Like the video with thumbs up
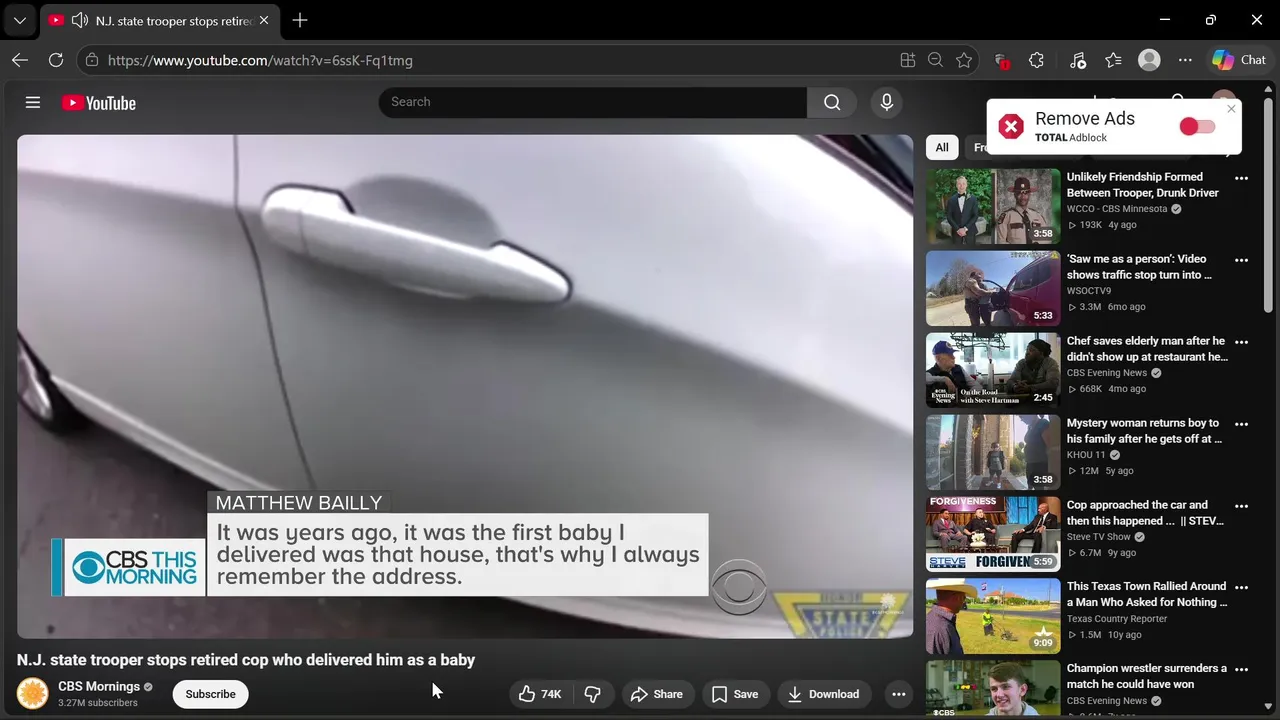 click(x=541, y=694)
